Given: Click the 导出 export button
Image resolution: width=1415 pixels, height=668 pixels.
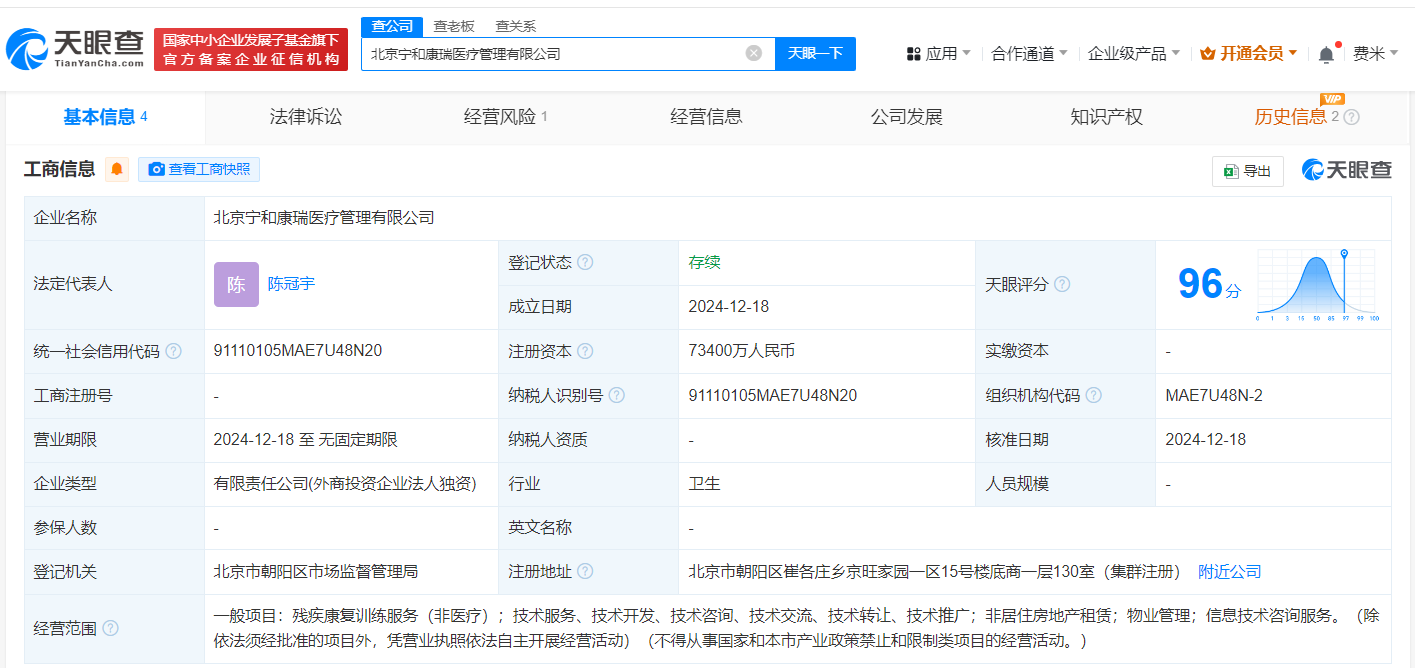Looking at the screenshot, I should click(x=1247, y=171).
